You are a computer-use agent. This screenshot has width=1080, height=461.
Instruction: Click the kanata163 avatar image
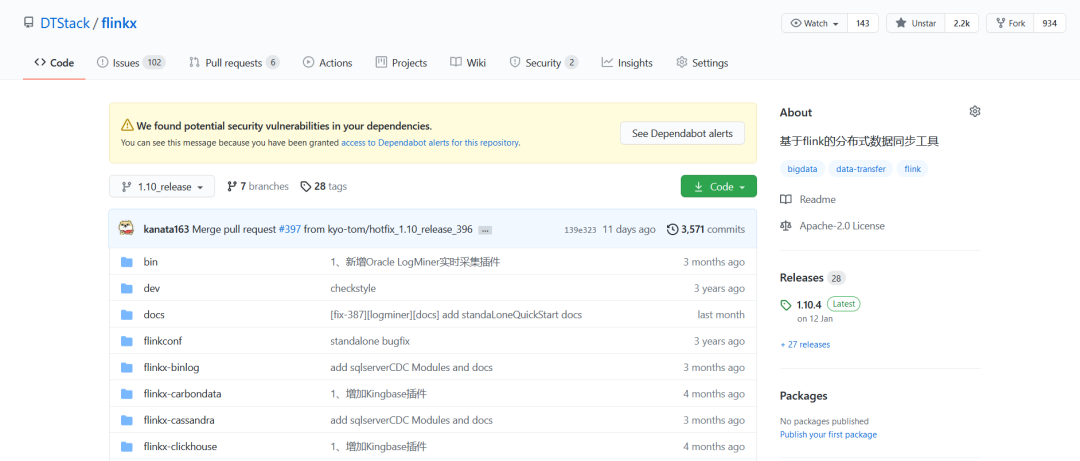pyautogui.click(x=126, y=229)
